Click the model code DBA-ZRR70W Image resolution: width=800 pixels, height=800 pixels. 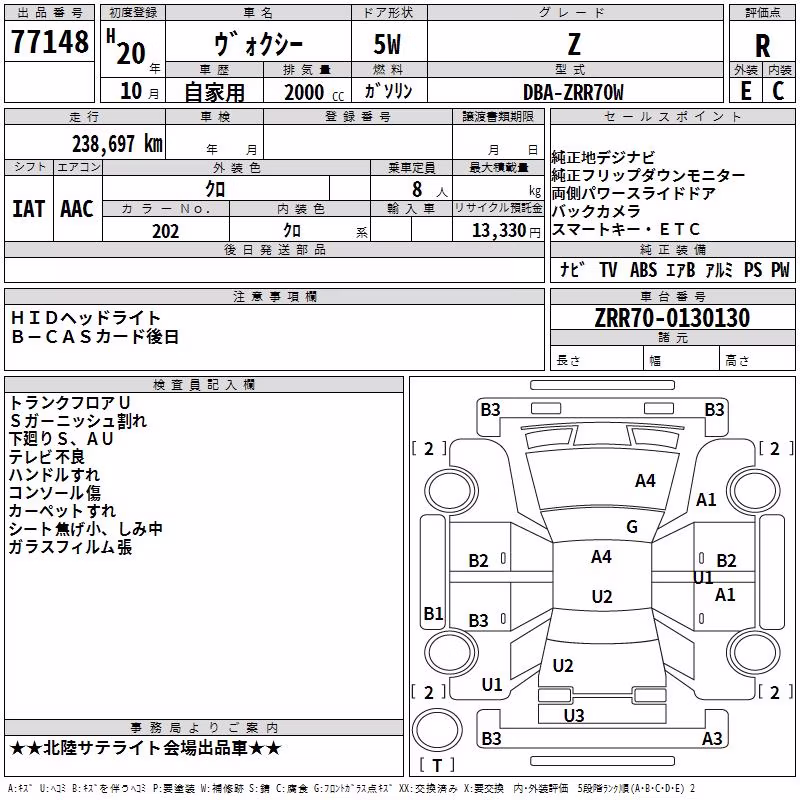pyautogui.click(x=573, y=92)
